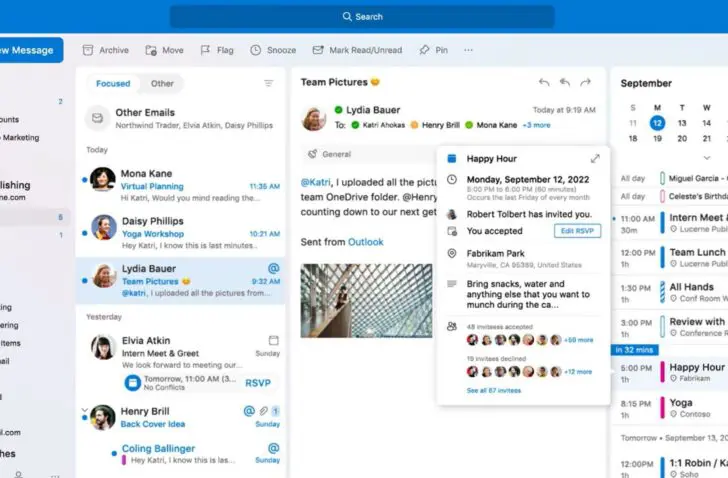The width and height of the screenshot is (728, 478).
Task: Show +12 more declined invitees
Action: [x=578, y=372]
